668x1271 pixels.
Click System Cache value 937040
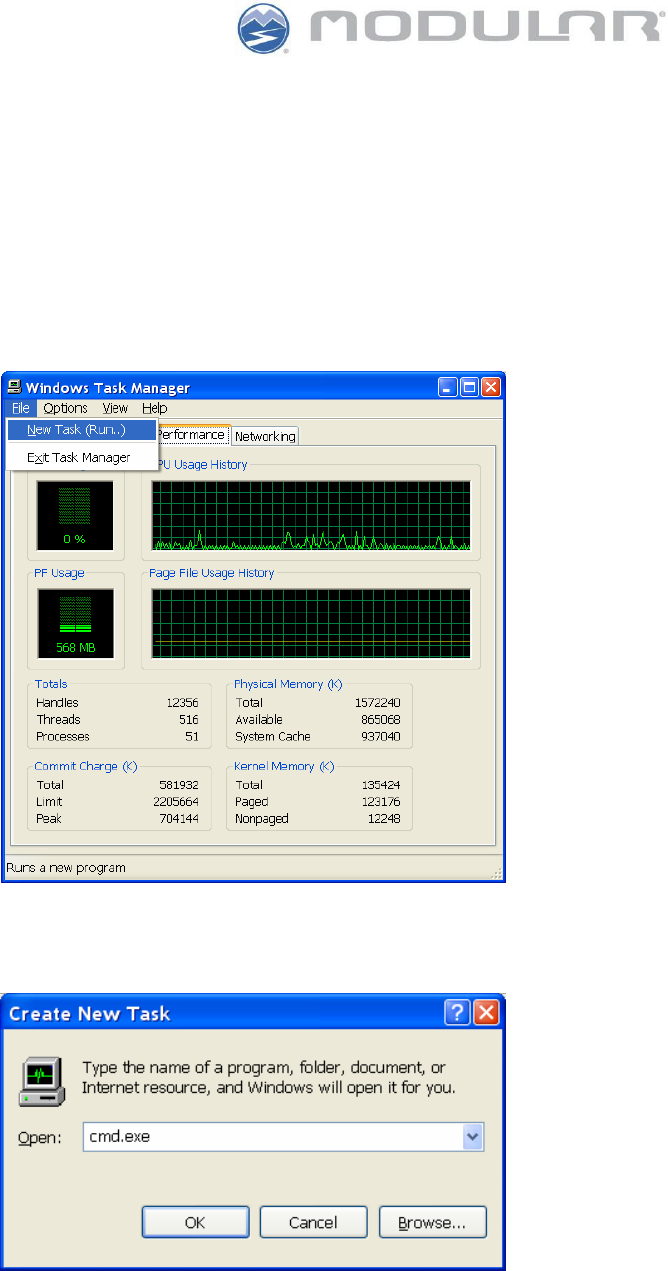coord(380,737)
